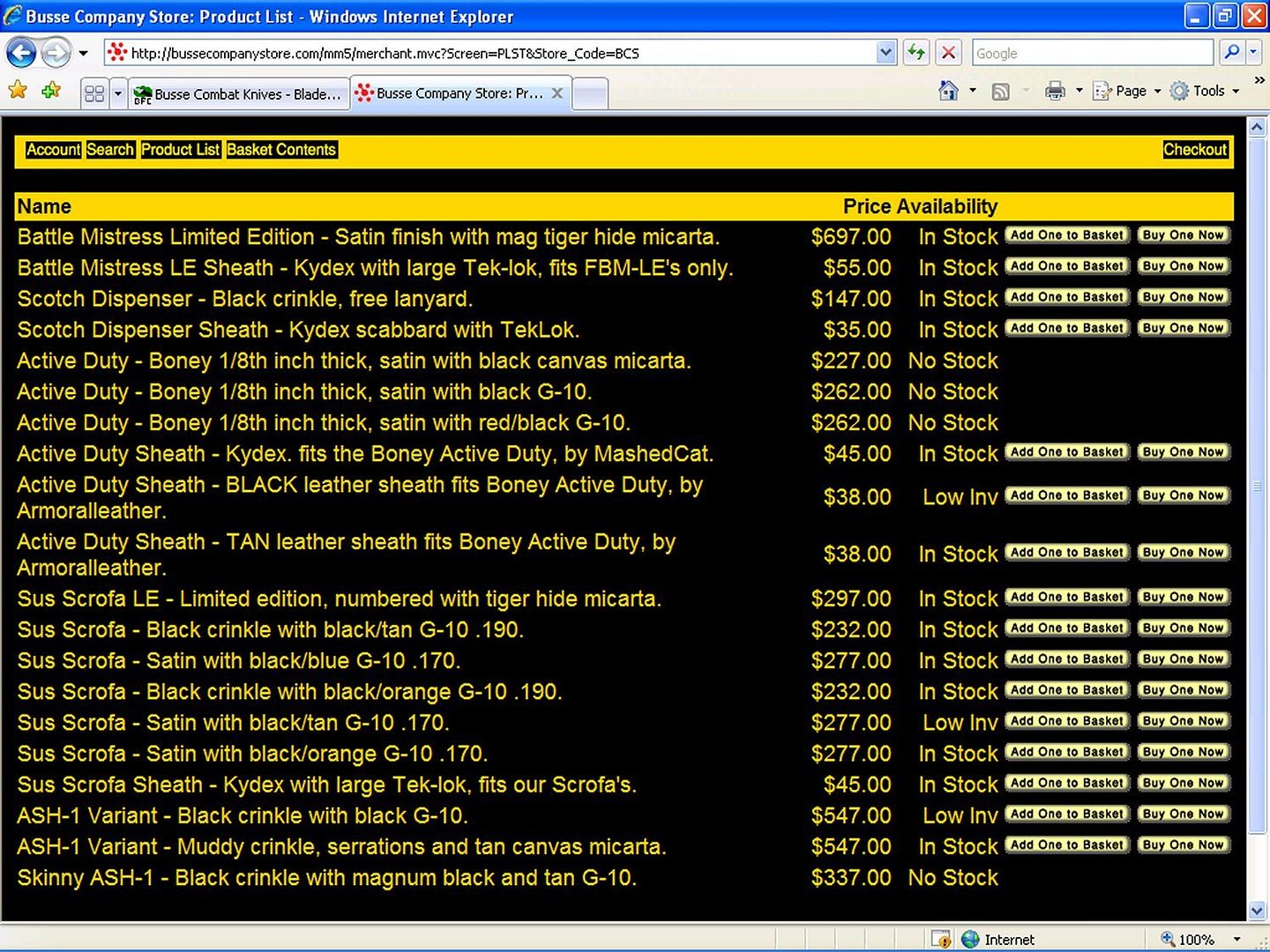Add ASH-1 Variant Black crinkle to basket

coord(1067,814)
